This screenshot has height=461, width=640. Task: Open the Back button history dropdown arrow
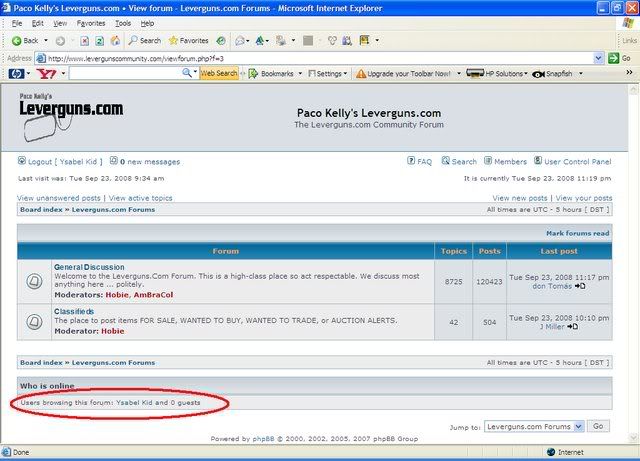click(x=46, y=40)
